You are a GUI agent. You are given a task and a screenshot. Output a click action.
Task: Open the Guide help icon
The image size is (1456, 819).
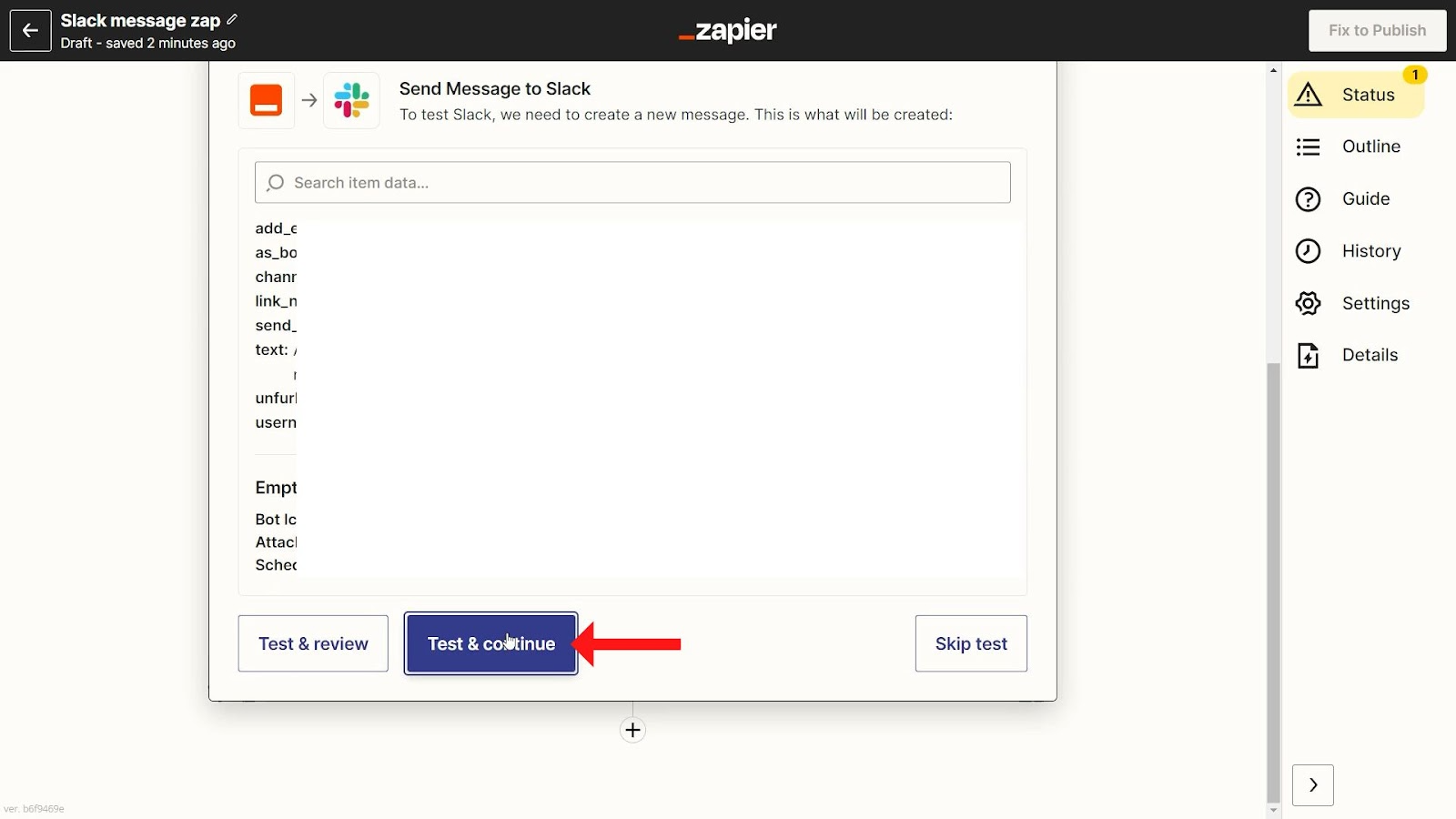[1308, 199]
